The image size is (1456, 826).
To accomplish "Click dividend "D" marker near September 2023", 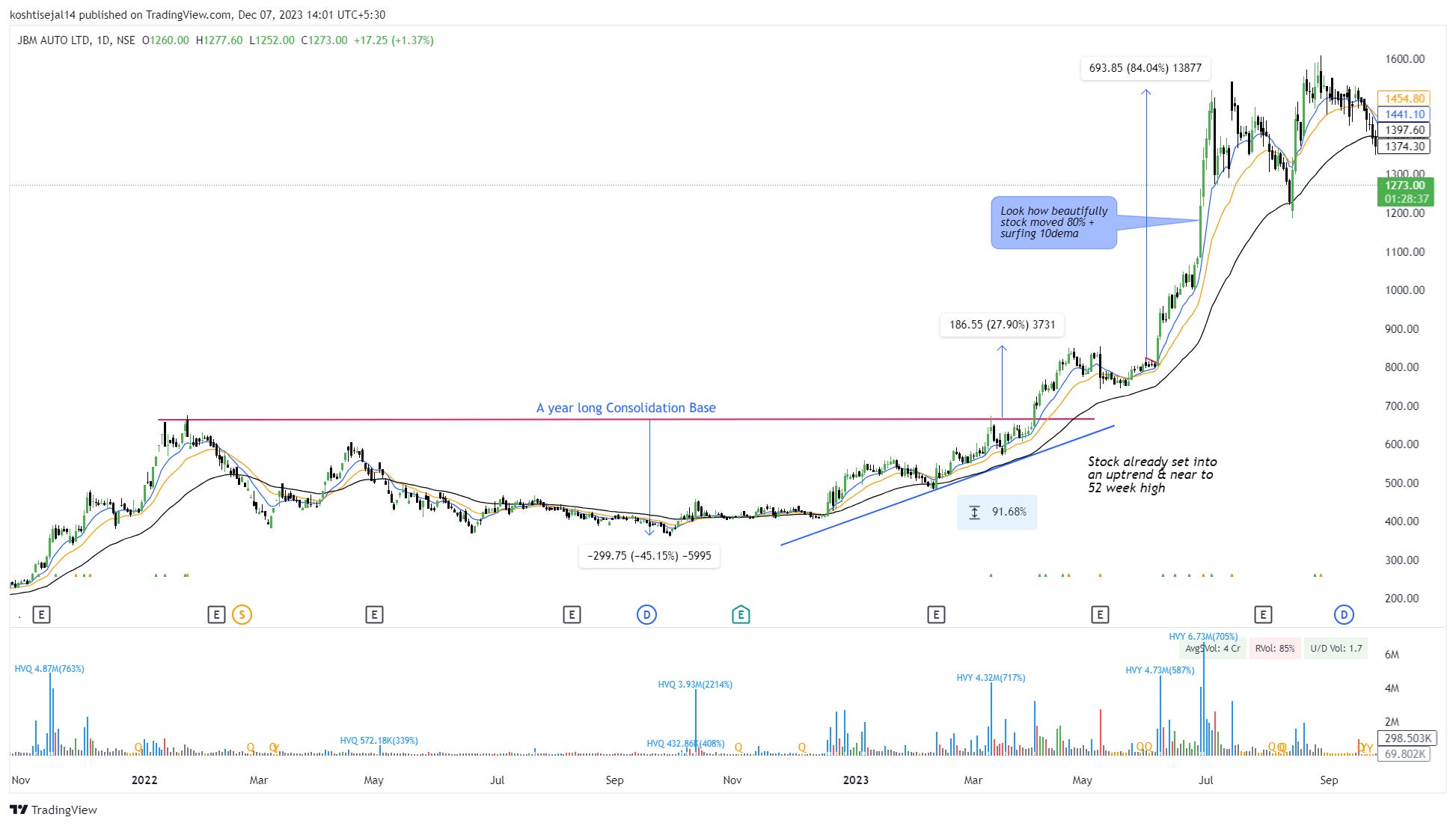I will pos(1344,615).
